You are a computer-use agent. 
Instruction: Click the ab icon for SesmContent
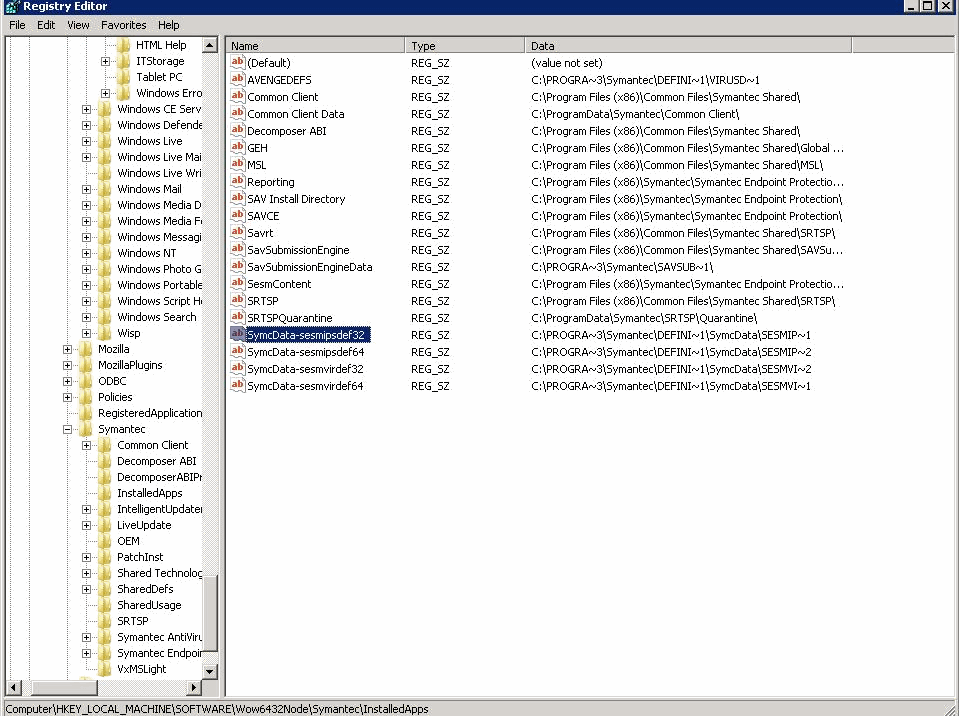point(237,284)
